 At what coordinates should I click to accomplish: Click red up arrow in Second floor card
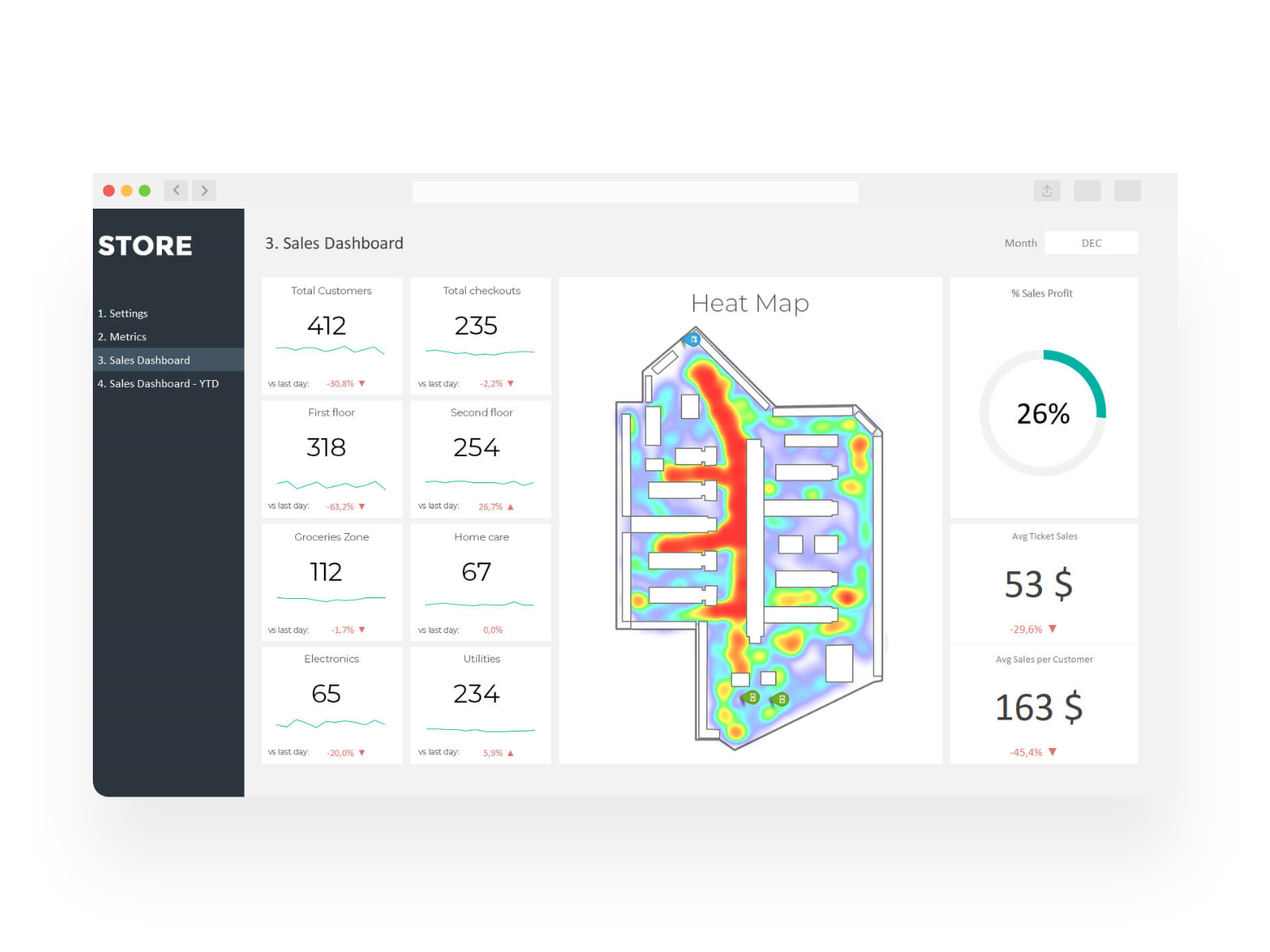click(x=510, y=507)
